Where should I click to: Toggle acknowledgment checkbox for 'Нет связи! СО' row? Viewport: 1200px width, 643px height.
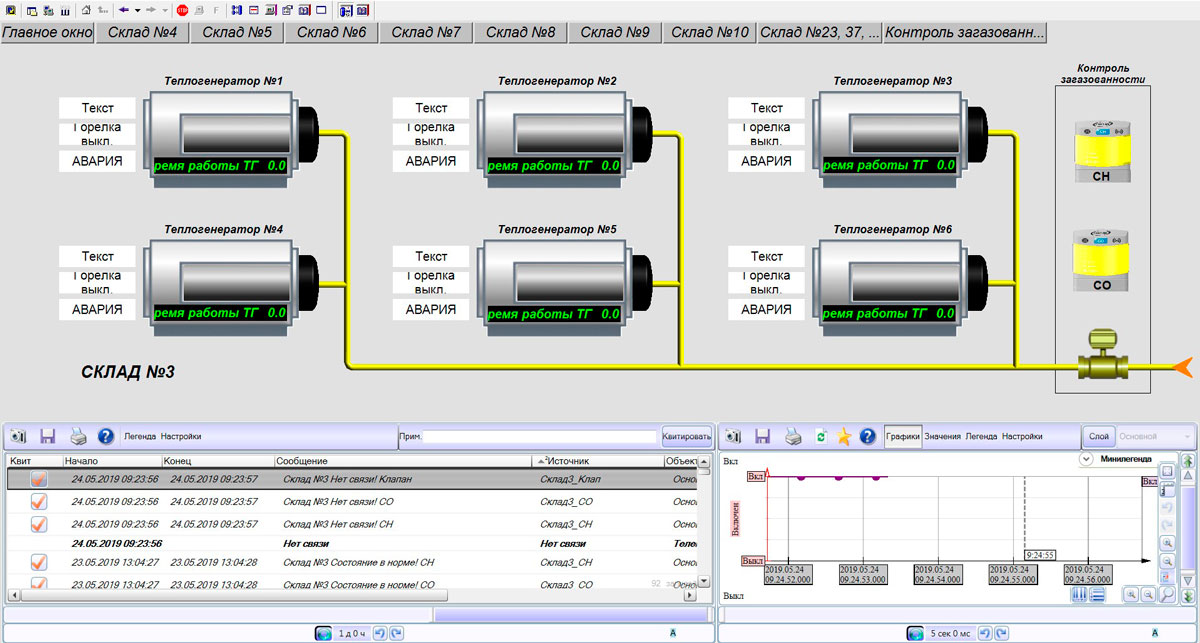(39, 502)
